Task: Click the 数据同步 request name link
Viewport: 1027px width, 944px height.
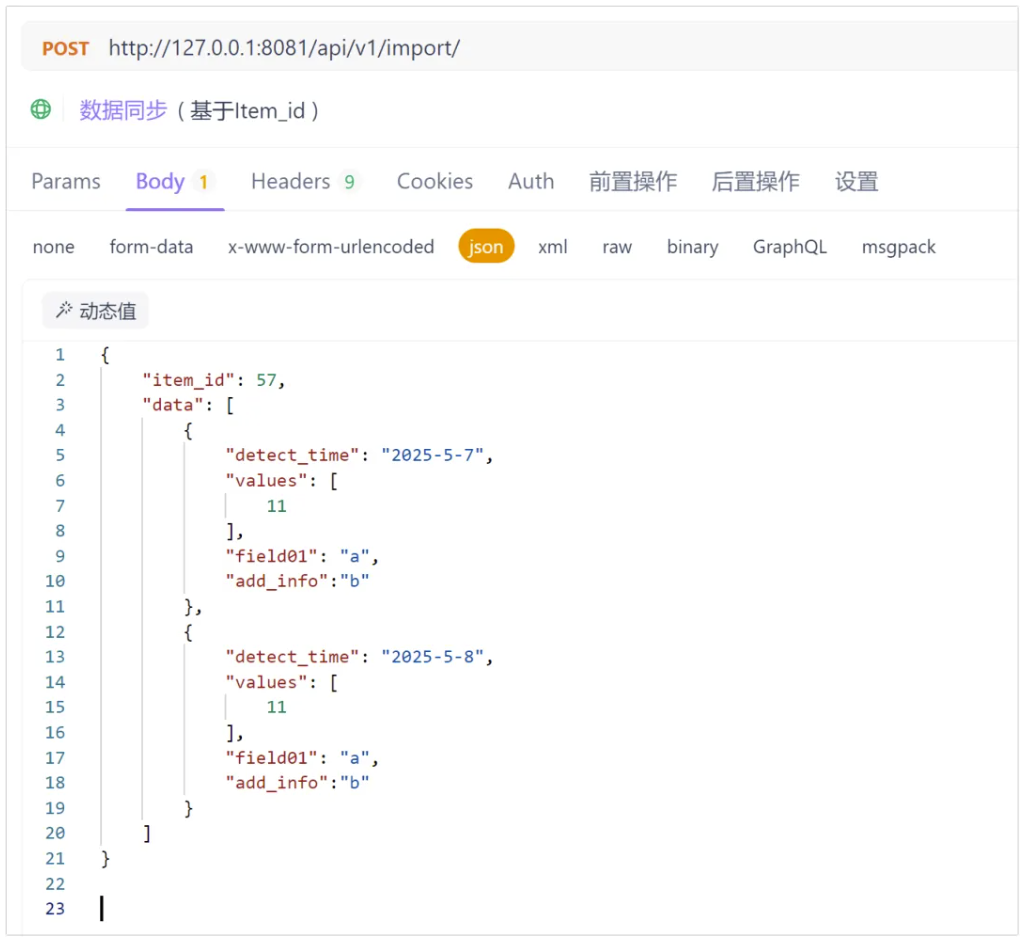Action: (x=123, y=110)
